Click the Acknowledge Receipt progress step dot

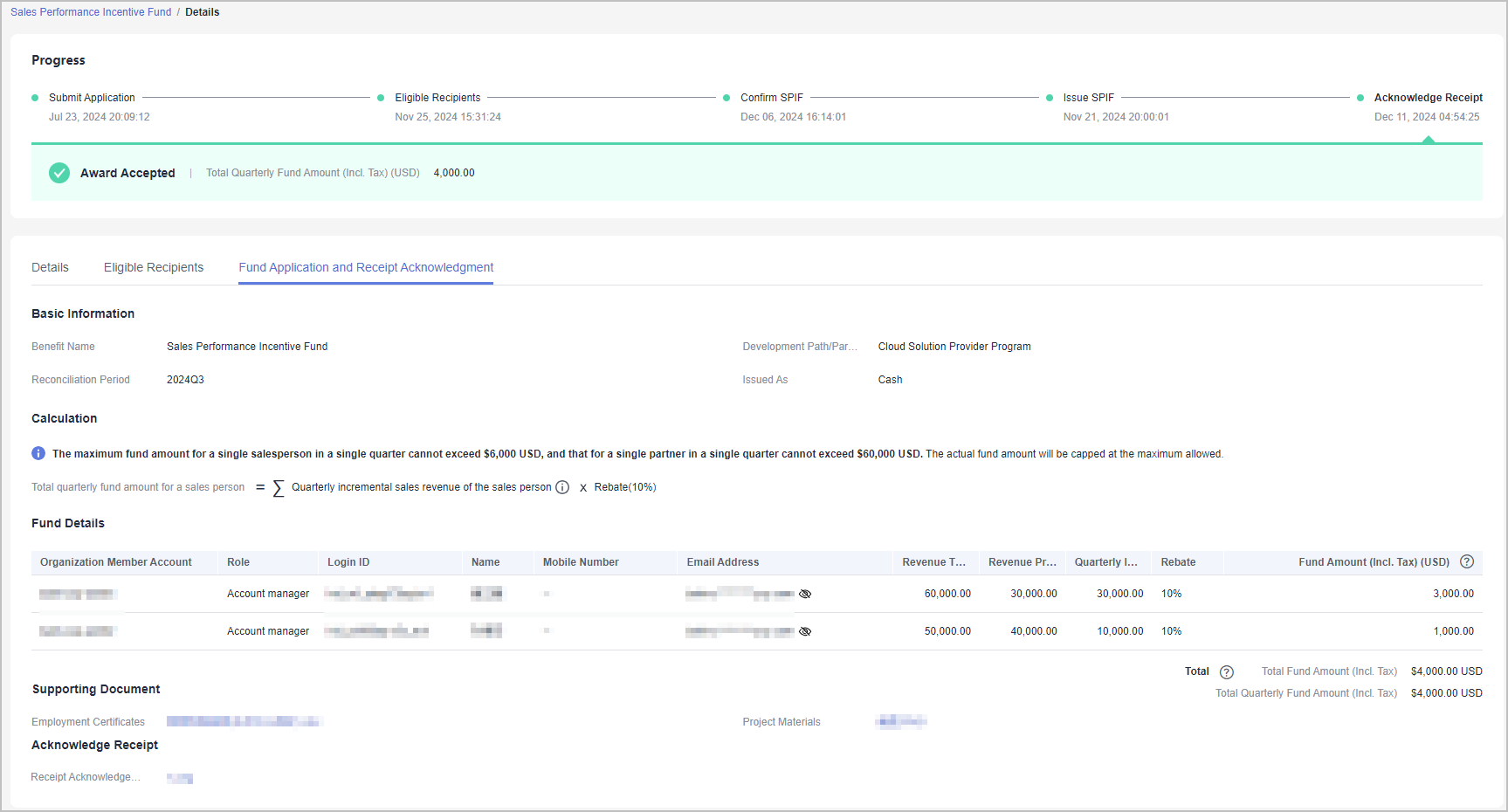[x=1360, y=98]
